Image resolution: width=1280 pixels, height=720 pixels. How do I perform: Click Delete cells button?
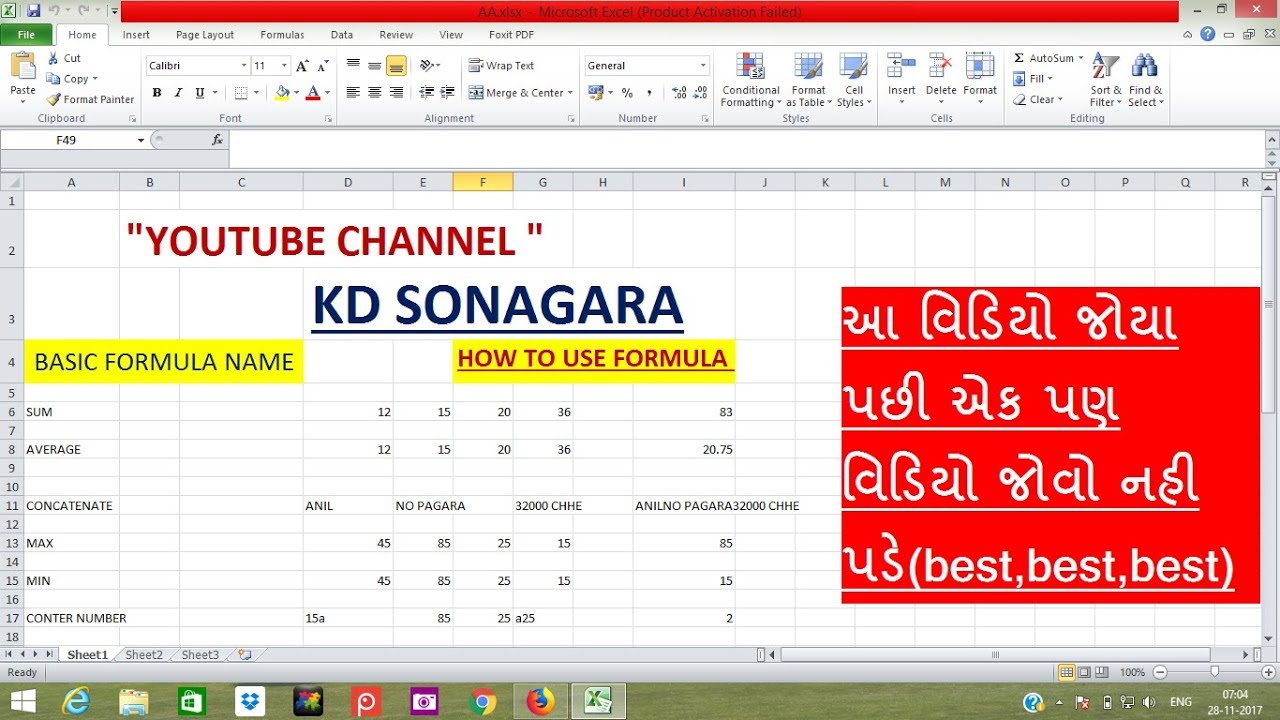(941, 80)
